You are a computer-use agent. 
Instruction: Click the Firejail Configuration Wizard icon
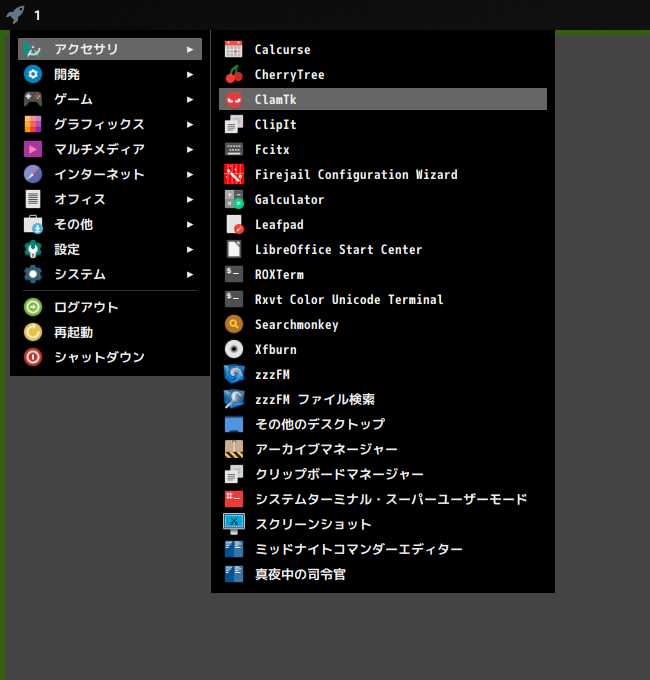pyautogui.click(x=234, y=174)
